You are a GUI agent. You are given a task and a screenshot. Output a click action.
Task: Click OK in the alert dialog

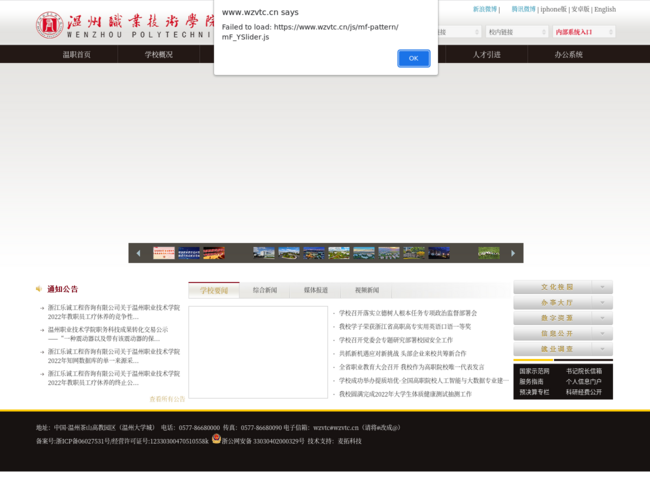(413, 58)
